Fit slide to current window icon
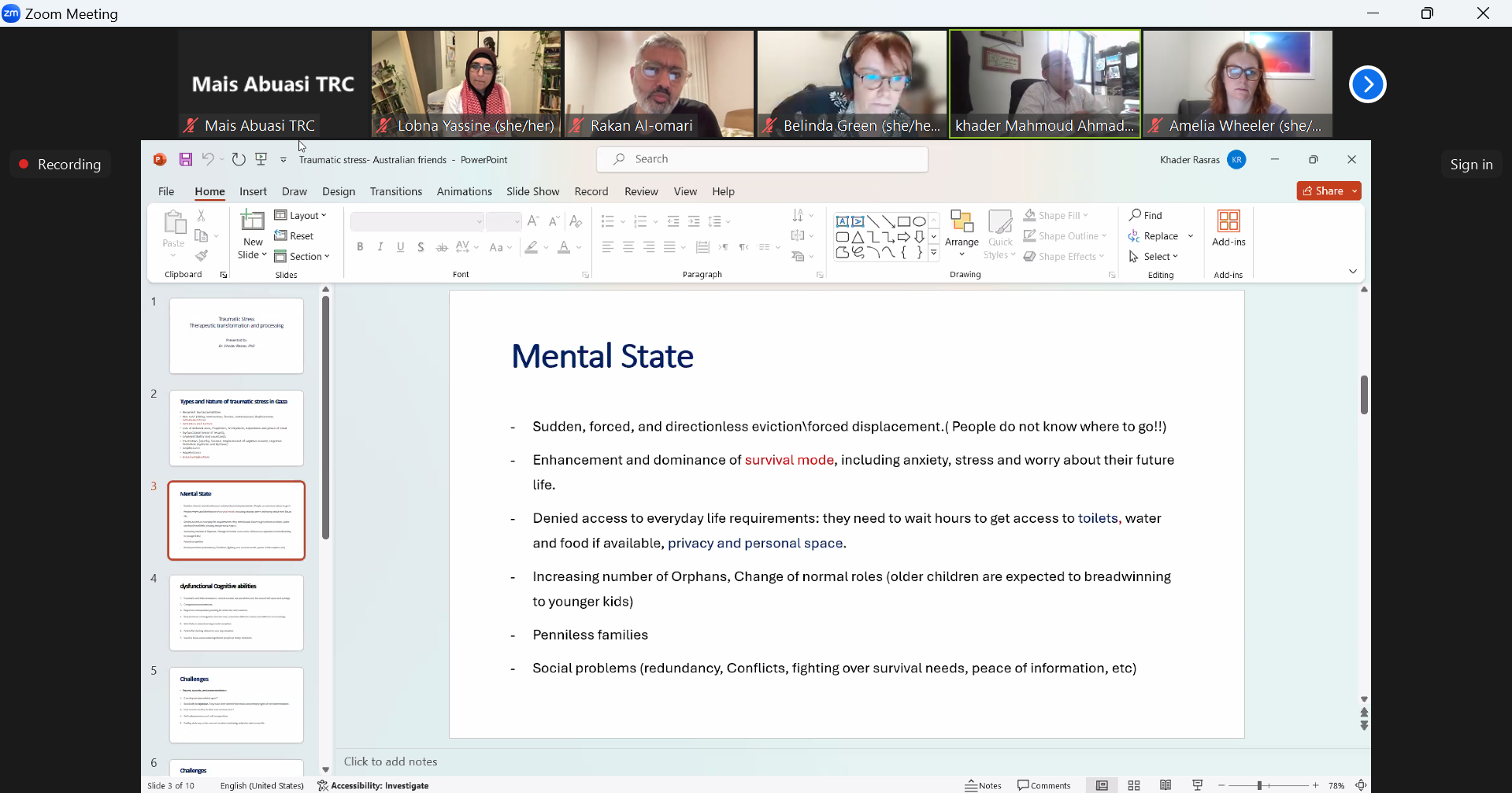This screenshot has height=793, width=1512. pos(1361,785)
